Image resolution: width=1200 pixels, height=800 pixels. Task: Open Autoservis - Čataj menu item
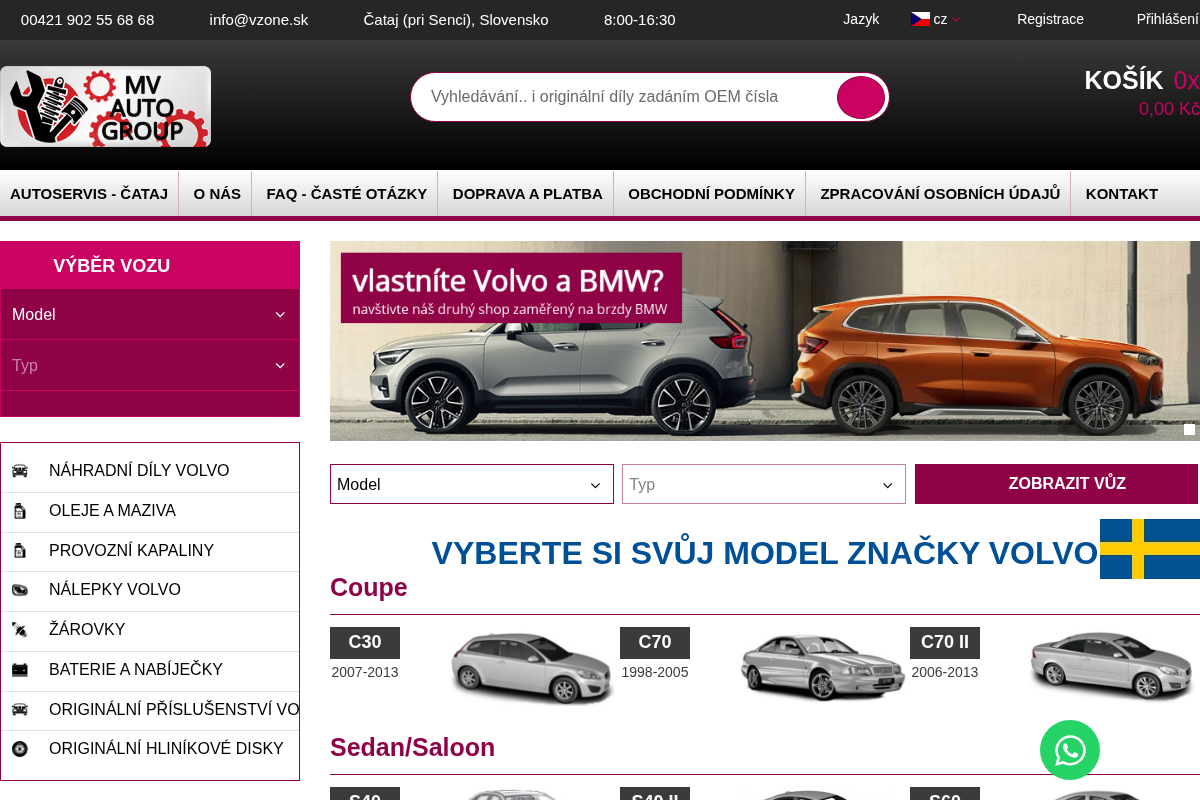[x=89, y=194]
